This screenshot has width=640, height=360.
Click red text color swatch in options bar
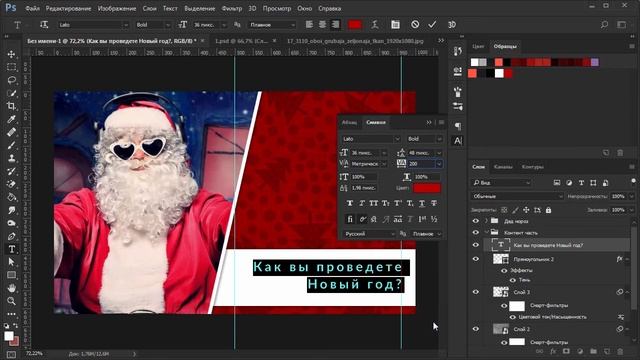point(355,24)
